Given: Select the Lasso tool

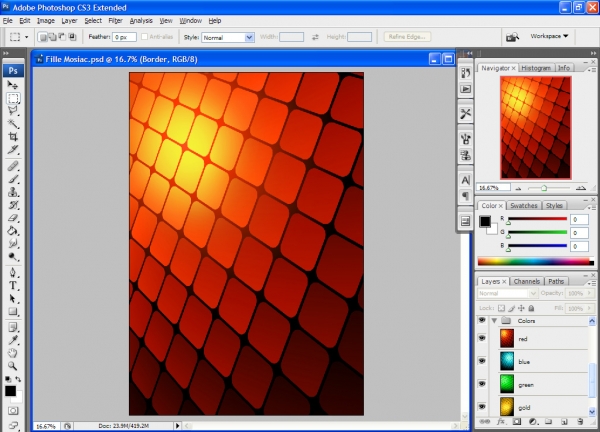Looking at the screenshot, I should pyautogui.click(x=13, y=111).
